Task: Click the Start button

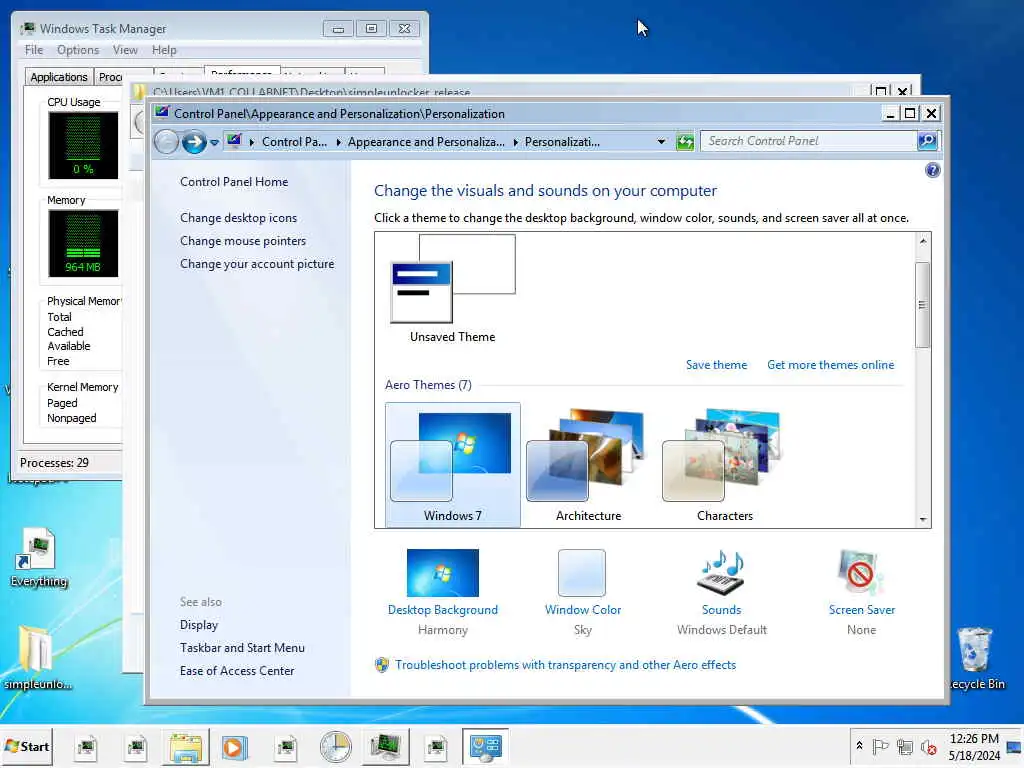Action: [x=27, y=746]
